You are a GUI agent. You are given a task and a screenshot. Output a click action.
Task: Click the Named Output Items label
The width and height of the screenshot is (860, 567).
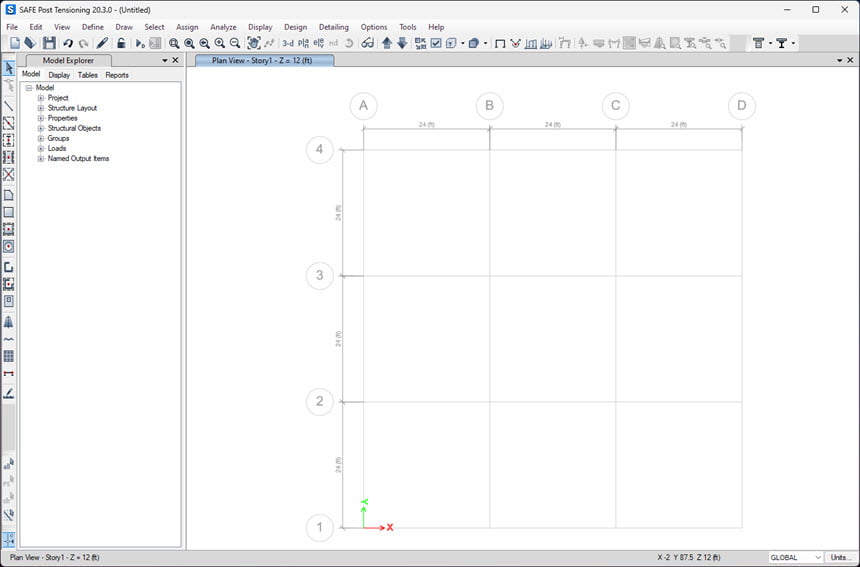(78, 158)
